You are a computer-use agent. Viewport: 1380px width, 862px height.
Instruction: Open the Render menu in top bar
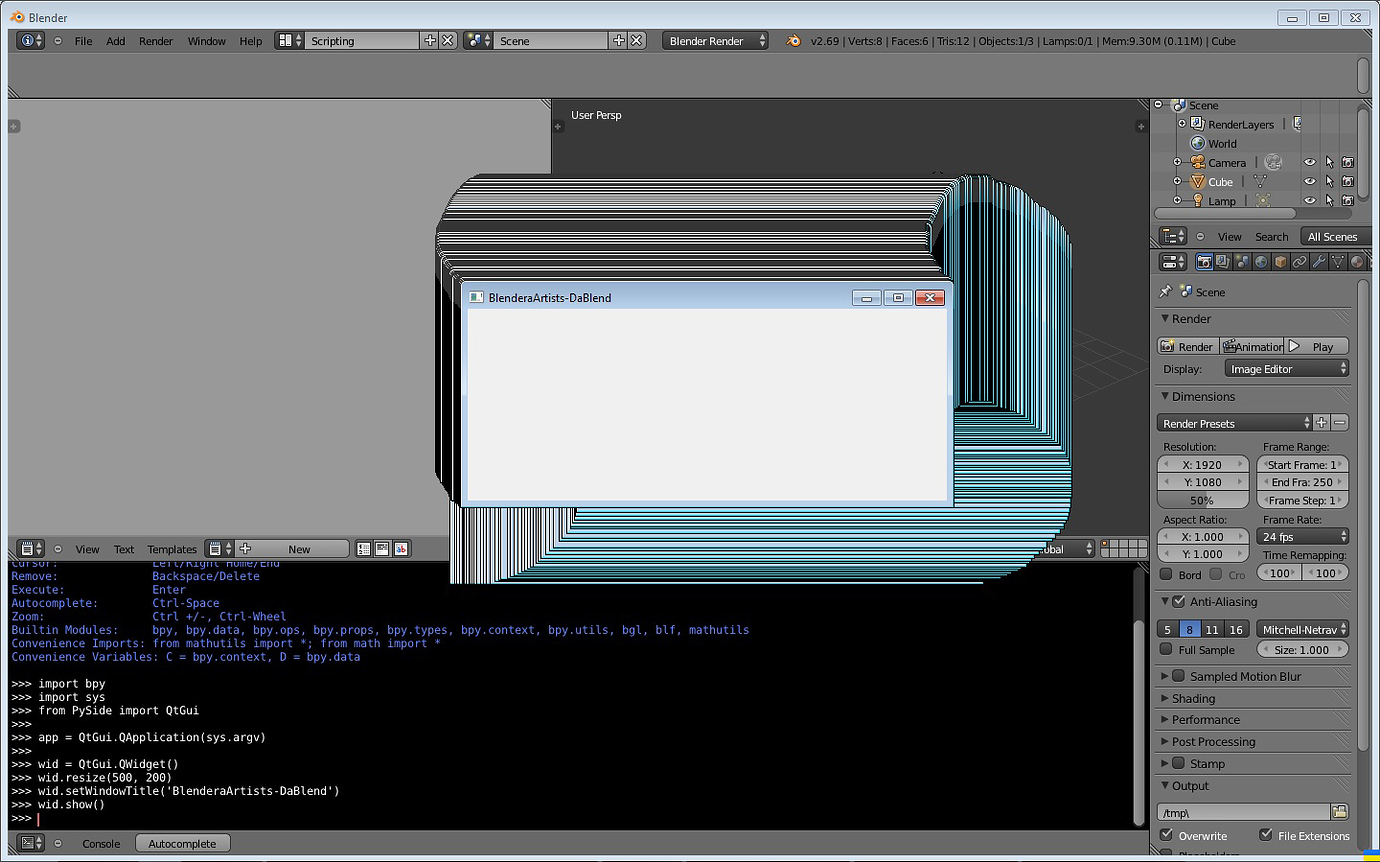click(x=156, y=41)
